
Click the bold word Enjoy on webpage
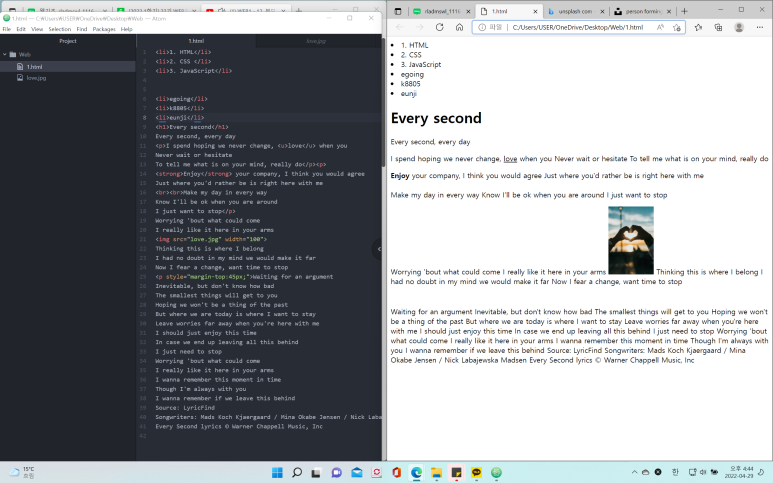(400, 175)
